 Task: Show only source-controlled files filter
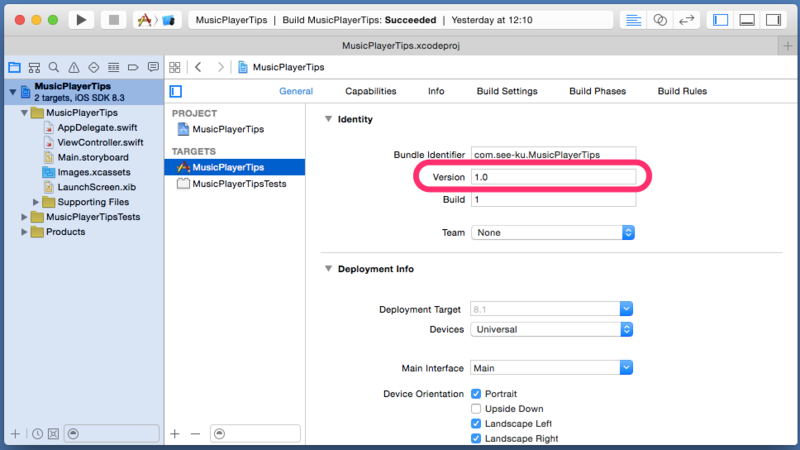tap(53, 434)
